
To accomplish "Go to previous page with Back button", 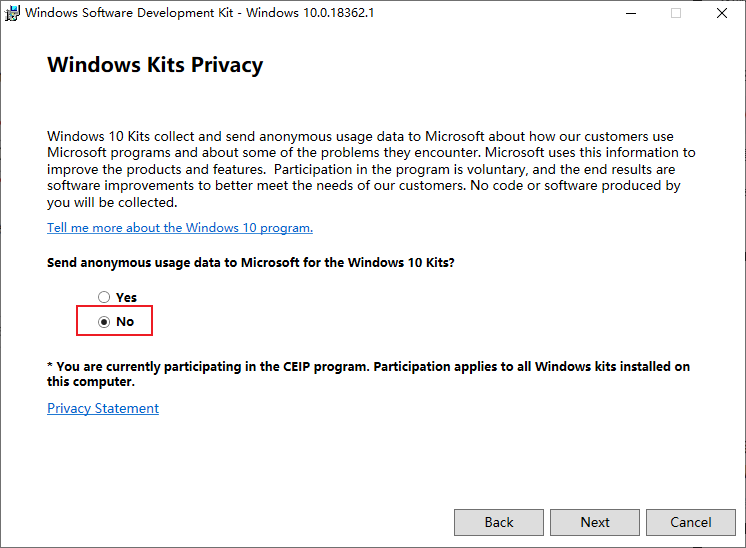I will pyautogui.click(x=499, y=522).
